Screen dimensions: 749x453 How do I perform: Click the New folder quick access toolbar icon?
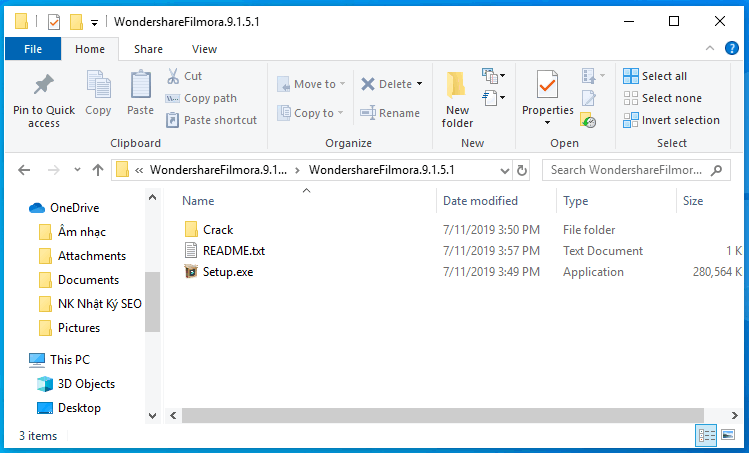76,22
